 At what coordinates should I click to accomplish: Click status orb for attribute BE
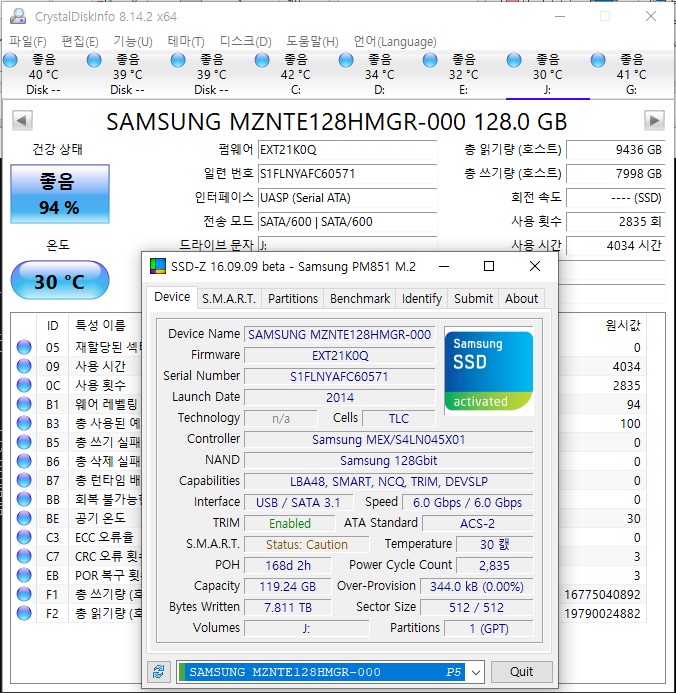pos(24,518)
